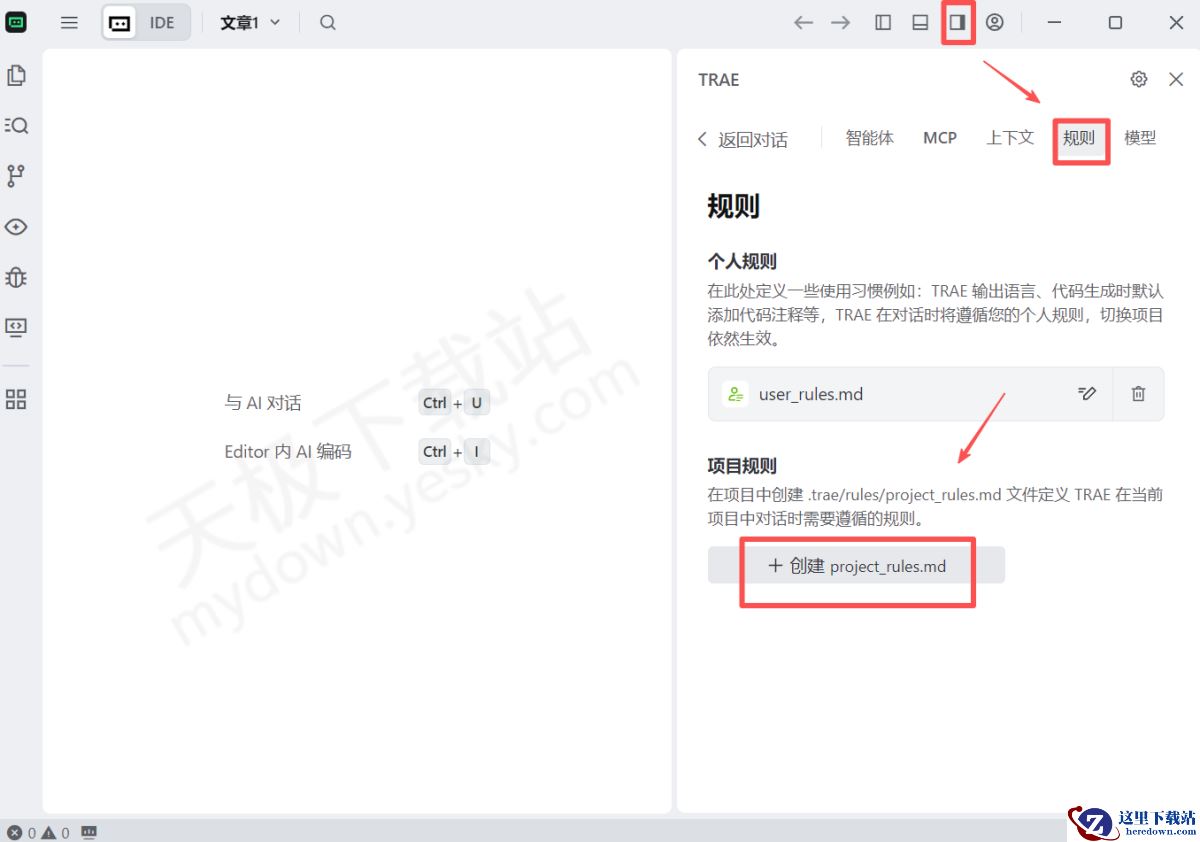Click the errors count in status bar
The image size is (1200, 842).
[x=22, y=832]
